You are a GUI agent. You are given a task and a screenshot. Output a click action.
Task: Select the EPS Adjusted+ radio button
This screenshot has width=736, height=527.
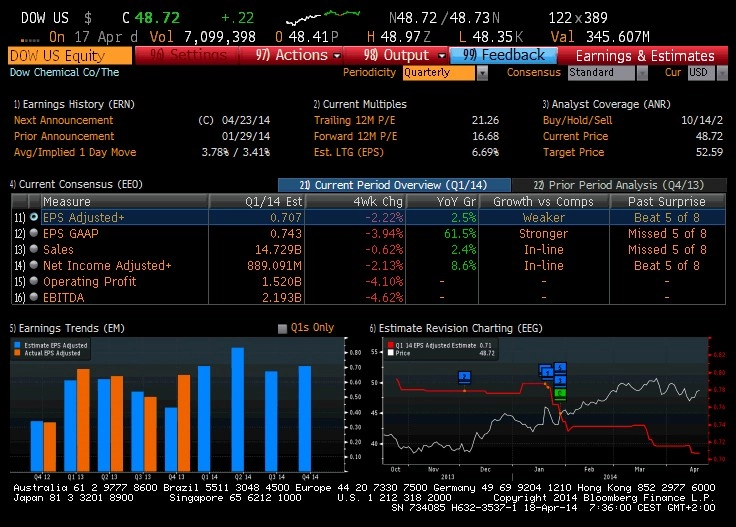[x=34, y=217]
